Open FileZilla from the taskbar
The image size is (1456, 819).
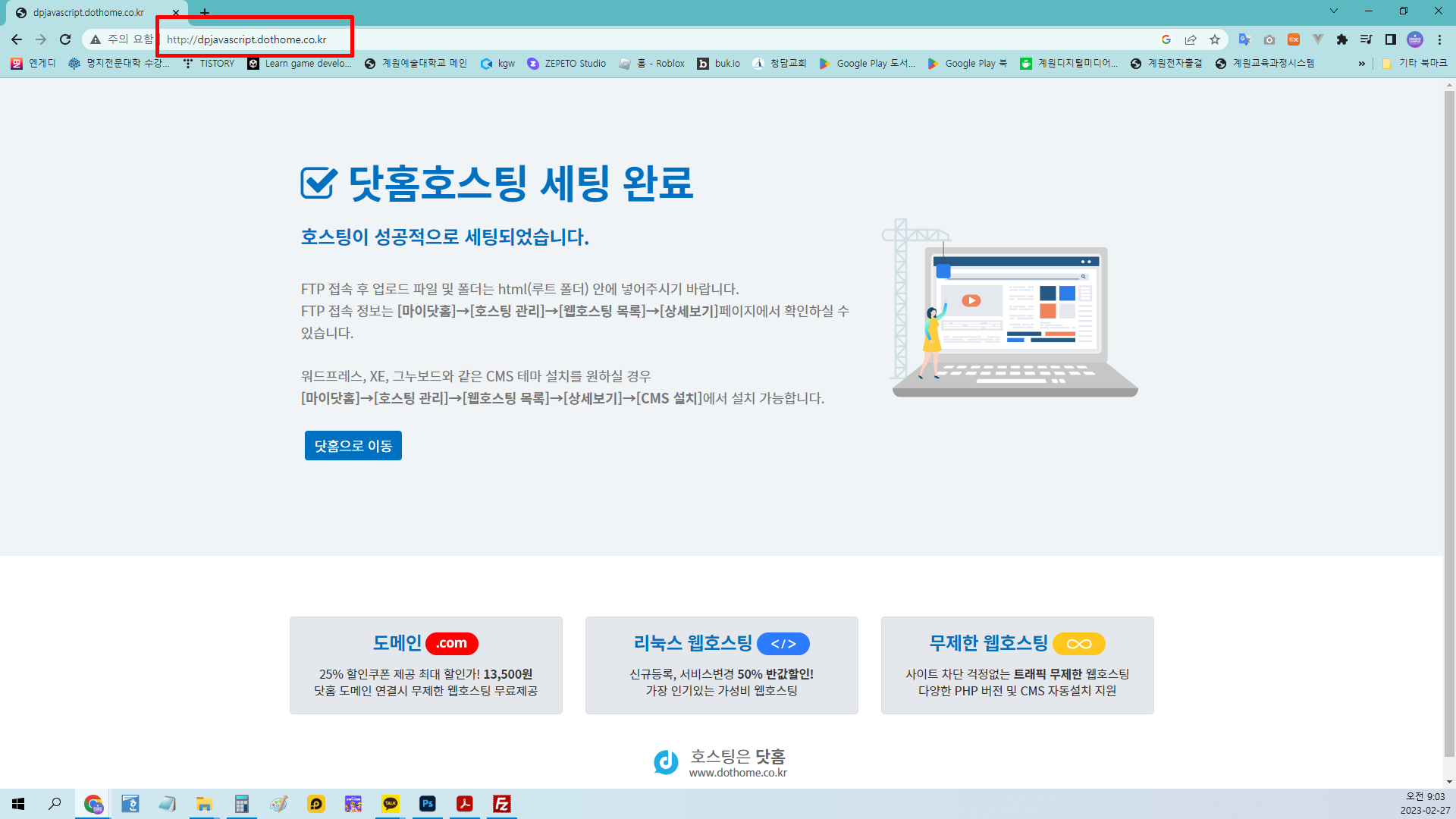501,804
